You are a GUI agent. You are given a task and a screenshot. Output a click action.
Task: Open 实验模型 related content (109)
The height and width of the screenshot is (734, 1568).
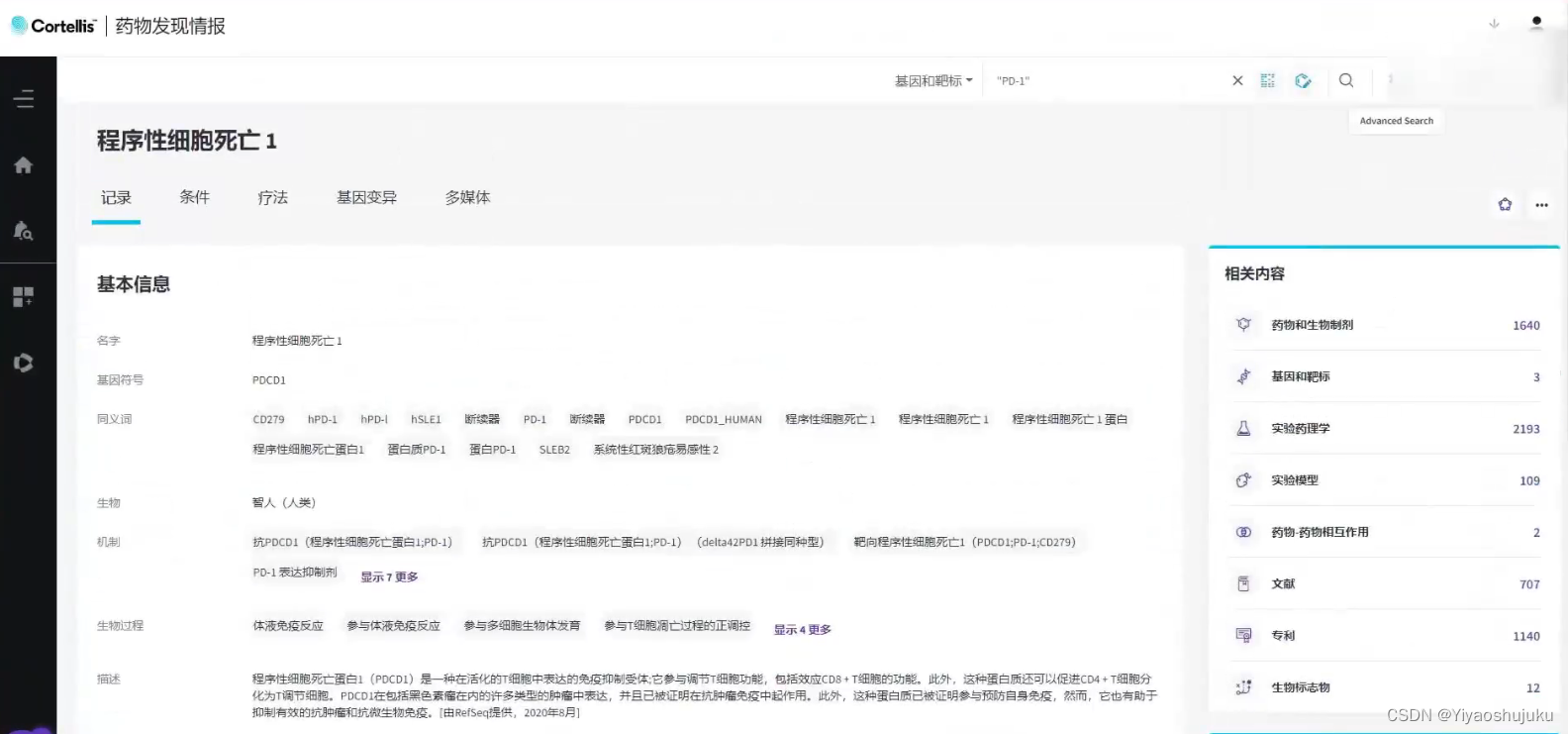coord(1384,480)
